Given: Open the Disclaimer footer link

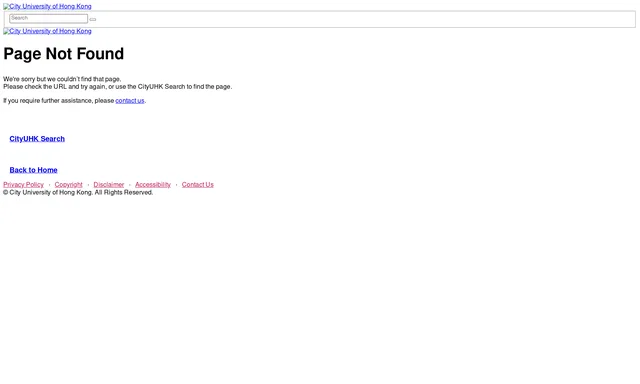Looking at the screenshot, I should 109,184.
